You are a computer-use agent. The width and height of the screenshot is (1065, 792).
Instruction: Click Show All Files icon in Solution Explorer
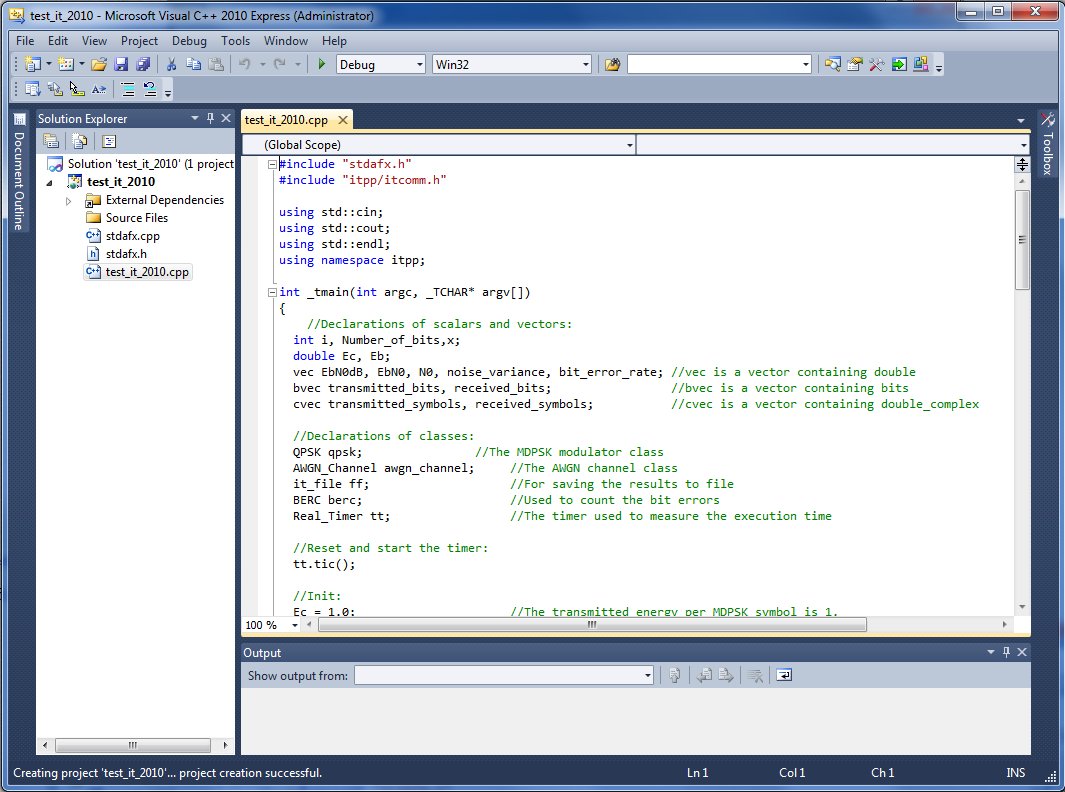click(79, 141)
